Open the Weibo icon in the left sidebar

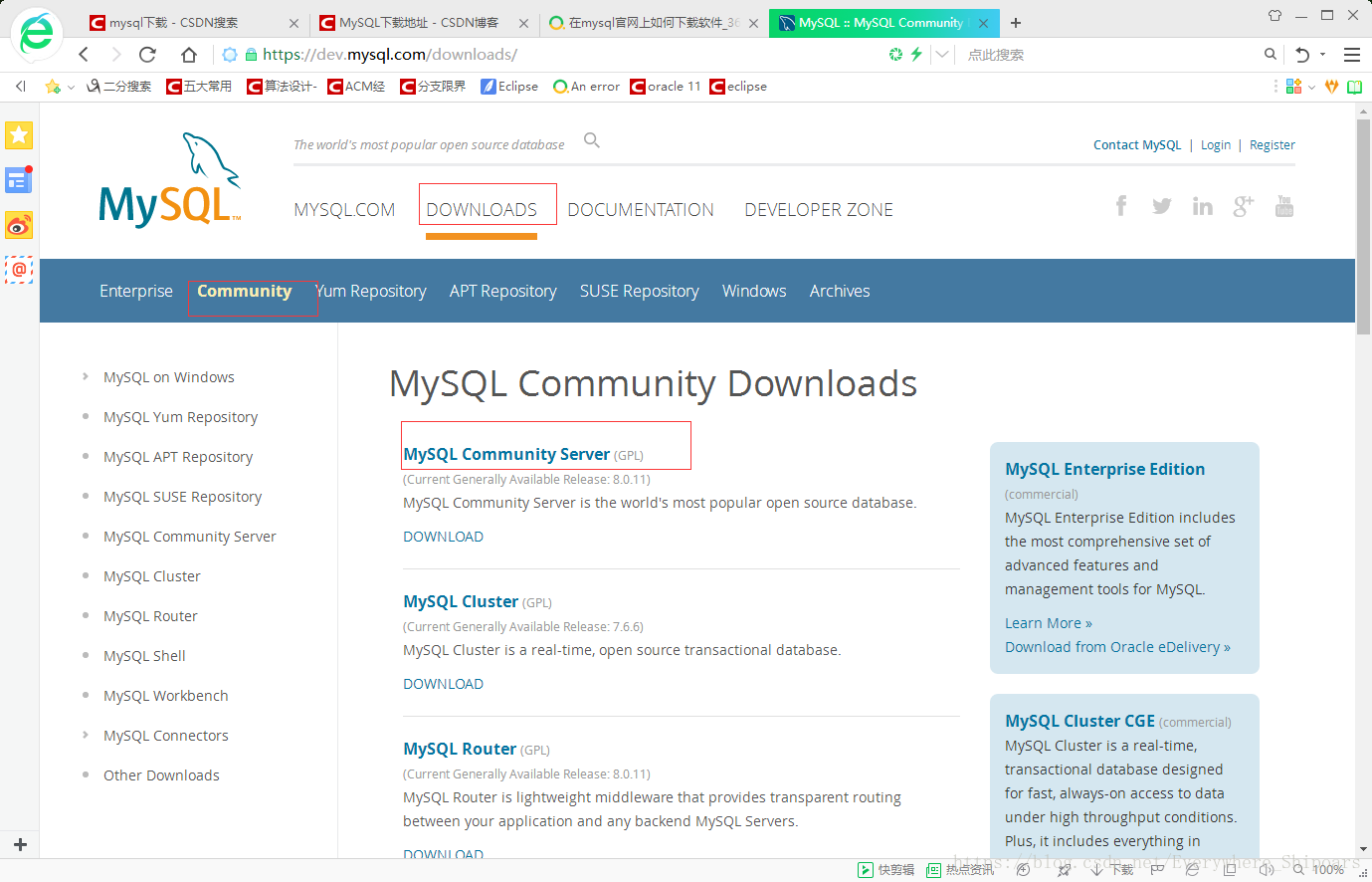point(19,226)
